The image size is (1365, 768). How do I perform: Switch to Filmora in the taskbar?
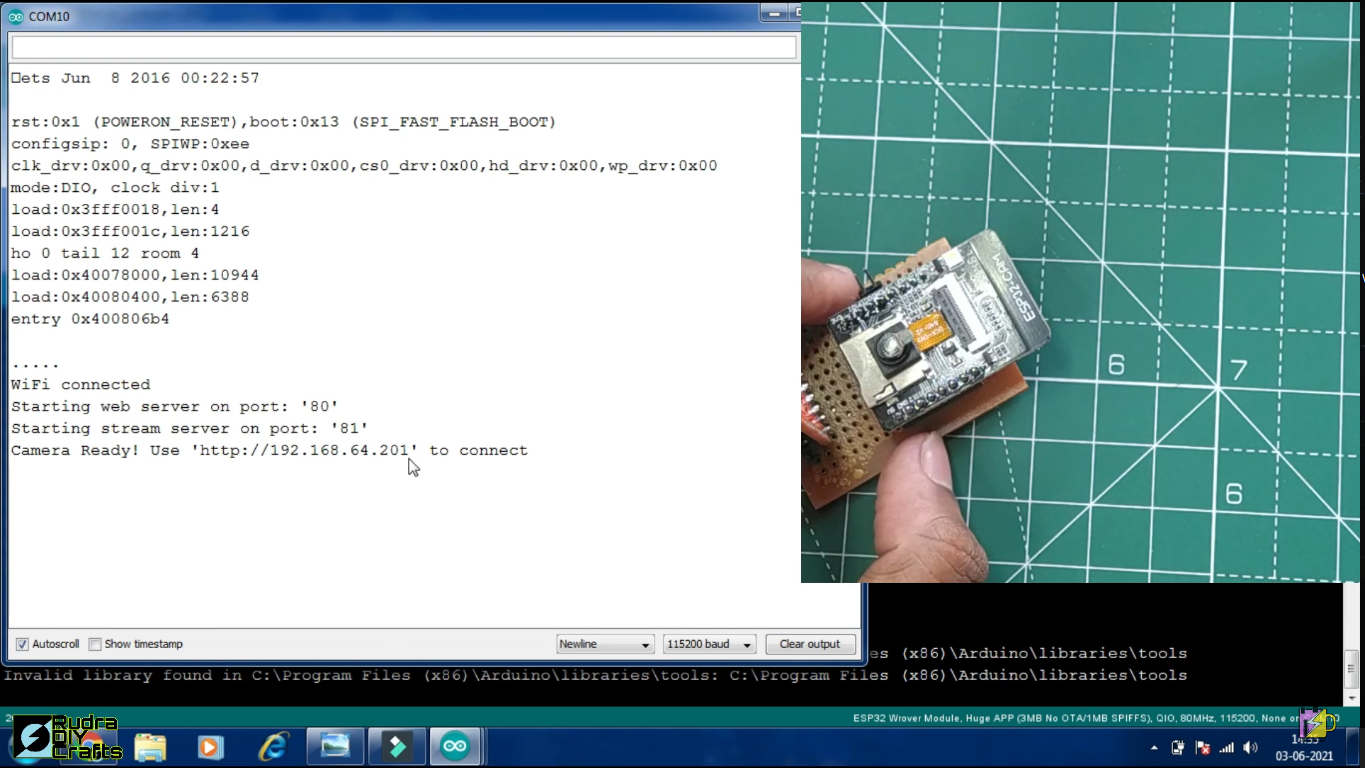(397, 746)
